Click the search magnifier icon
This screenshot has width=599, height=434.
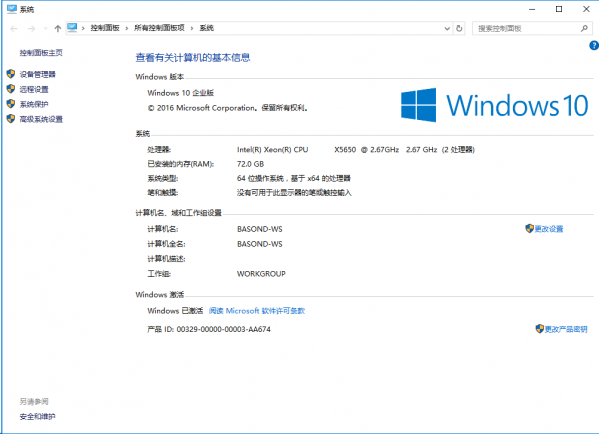pyautogui.click(x=584, y=28)
